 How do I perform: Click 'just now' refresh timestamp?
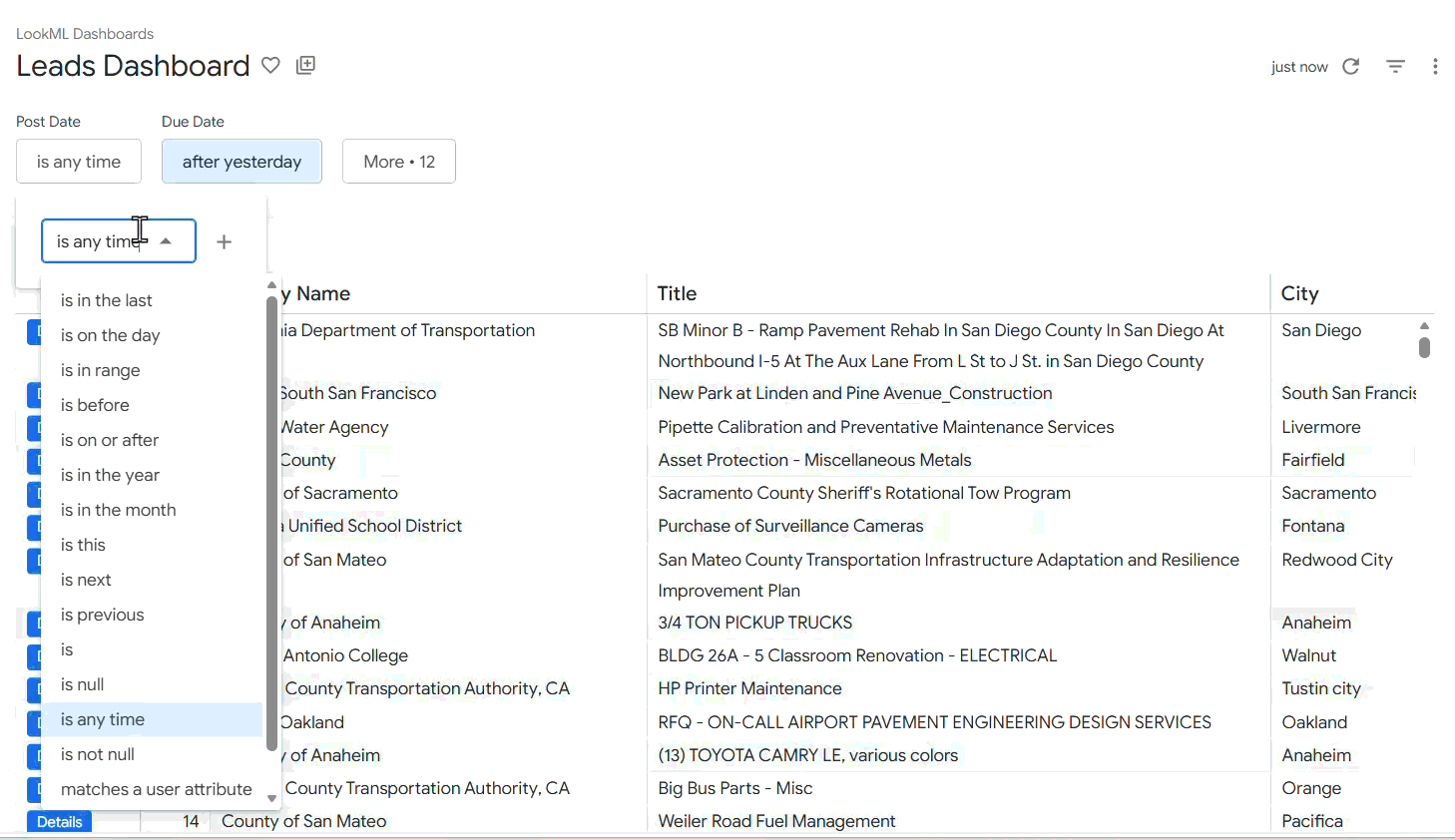1299,67
